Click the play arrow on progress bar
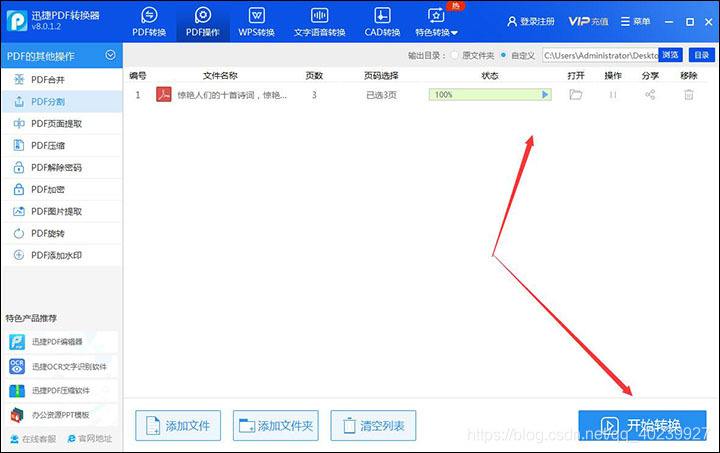The width and height of the screenshot is (720, 453). coord(545,95)
